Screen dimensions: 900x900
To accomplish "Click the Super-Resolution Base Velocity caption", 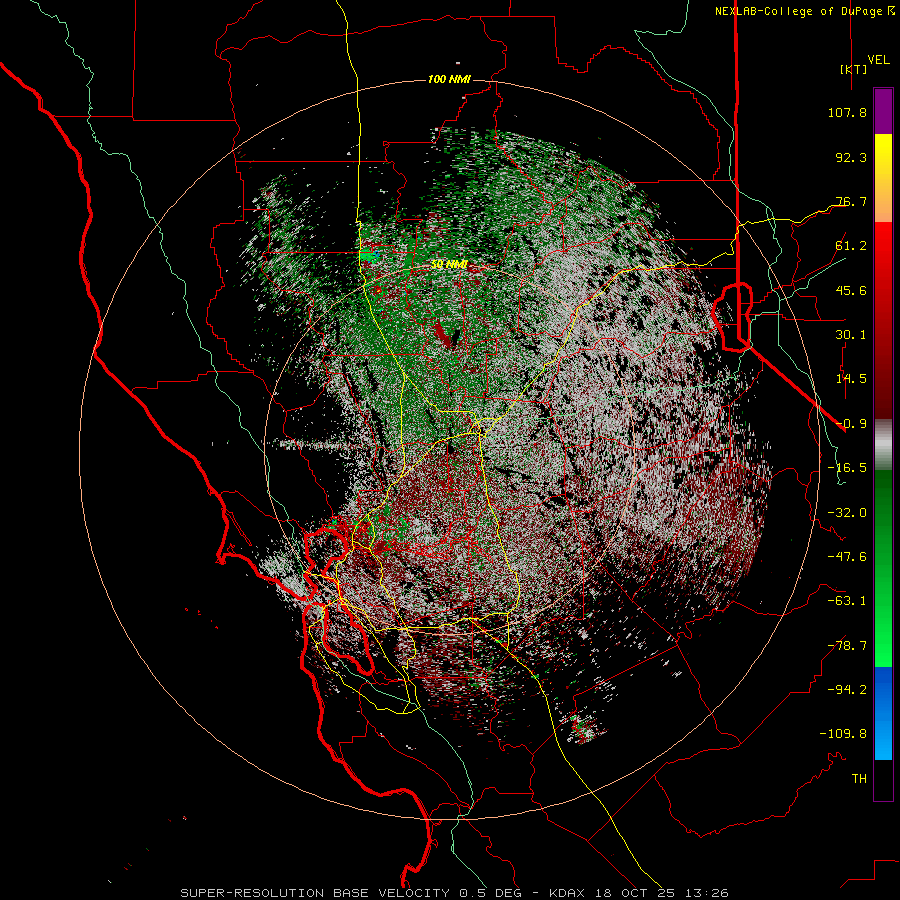I will tap(455, 893).
